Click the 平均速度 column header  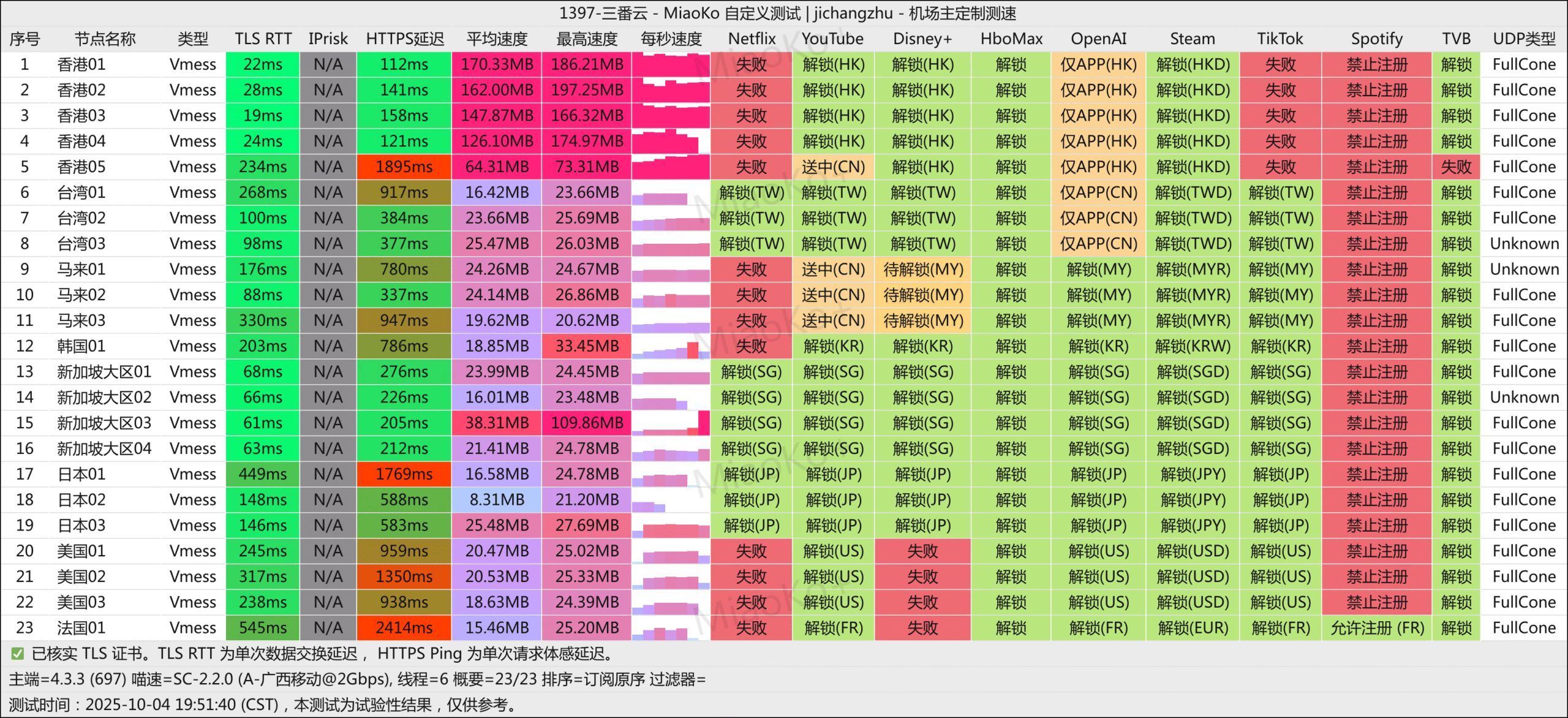point(497,39)
